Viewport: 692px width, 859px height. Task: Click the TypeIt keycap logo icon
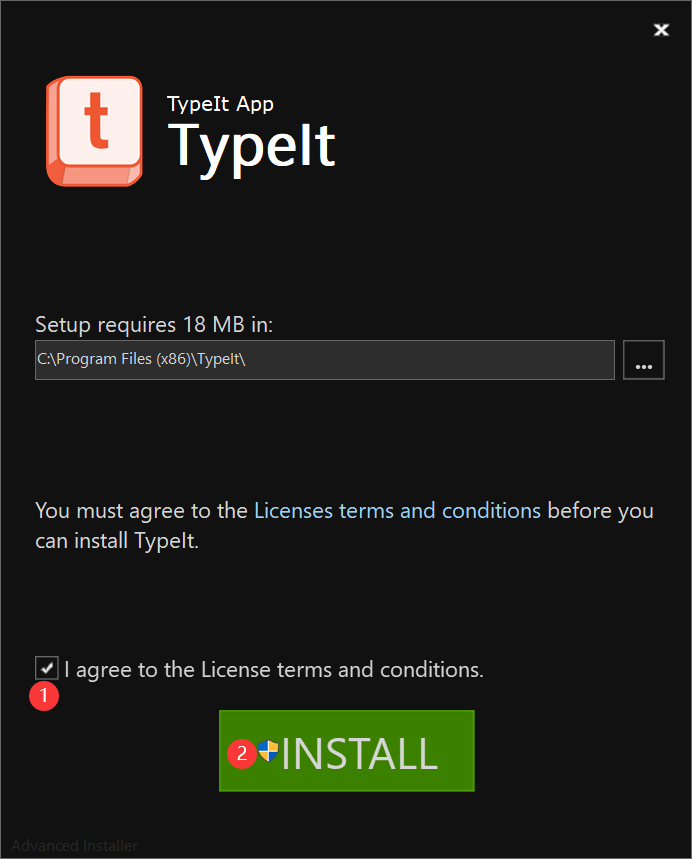[x=94, y=131]
